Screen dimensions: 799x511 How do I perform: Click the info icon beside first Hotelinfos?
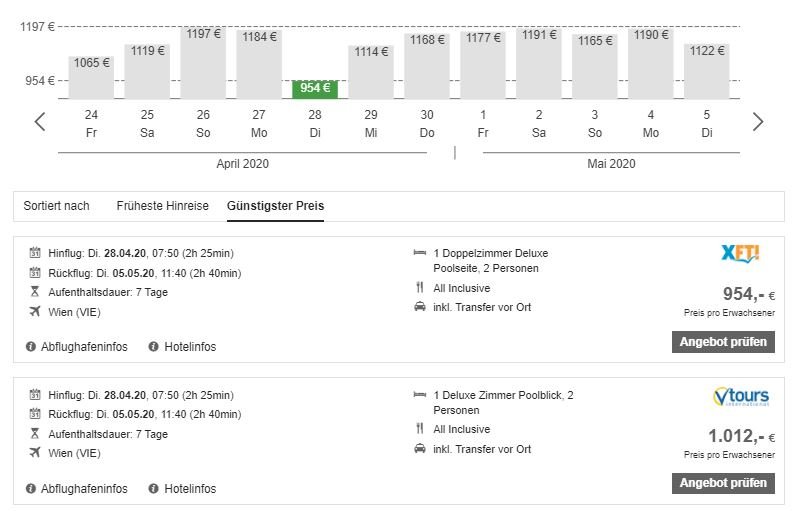tap(153, 346)
